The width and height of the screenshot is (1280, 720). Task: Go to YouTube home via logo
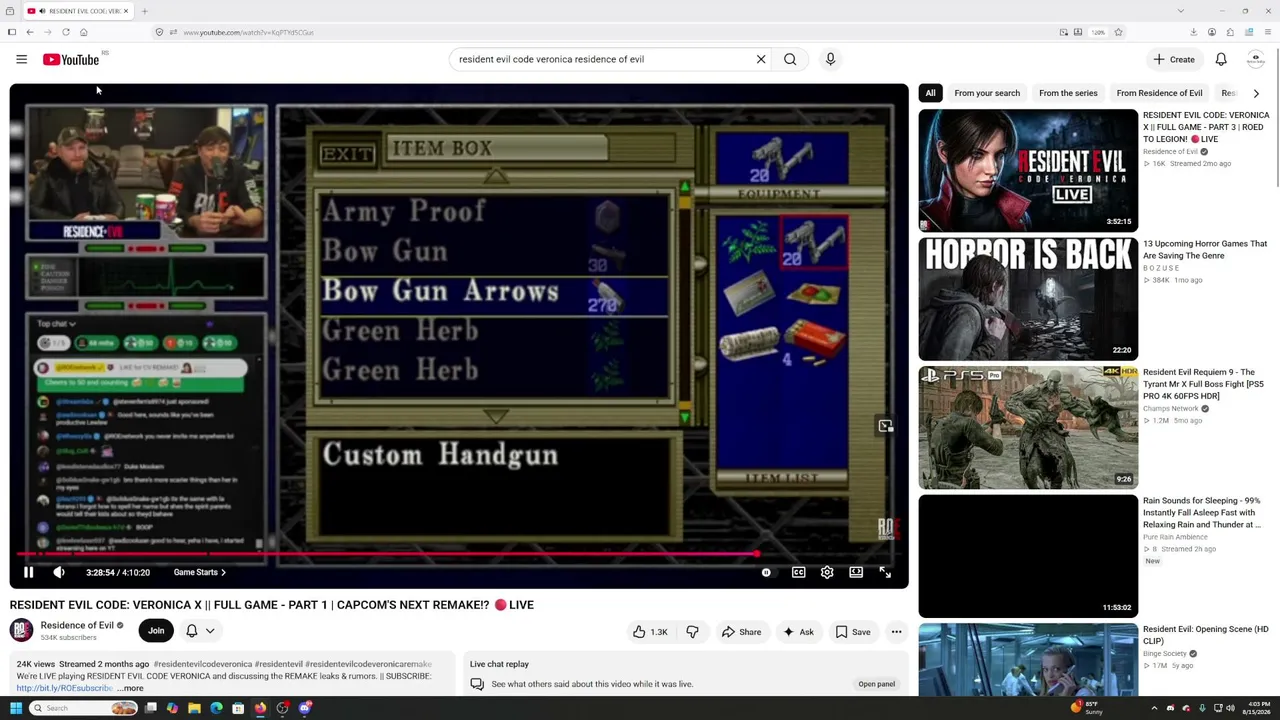[x=71, y=60]
